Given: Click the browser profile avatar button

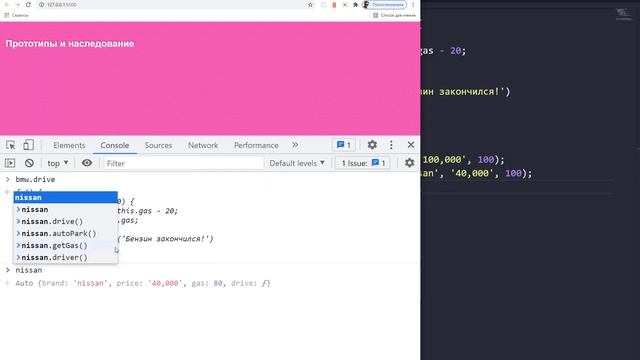Looking at the screenshot, I should coord(384,4).
